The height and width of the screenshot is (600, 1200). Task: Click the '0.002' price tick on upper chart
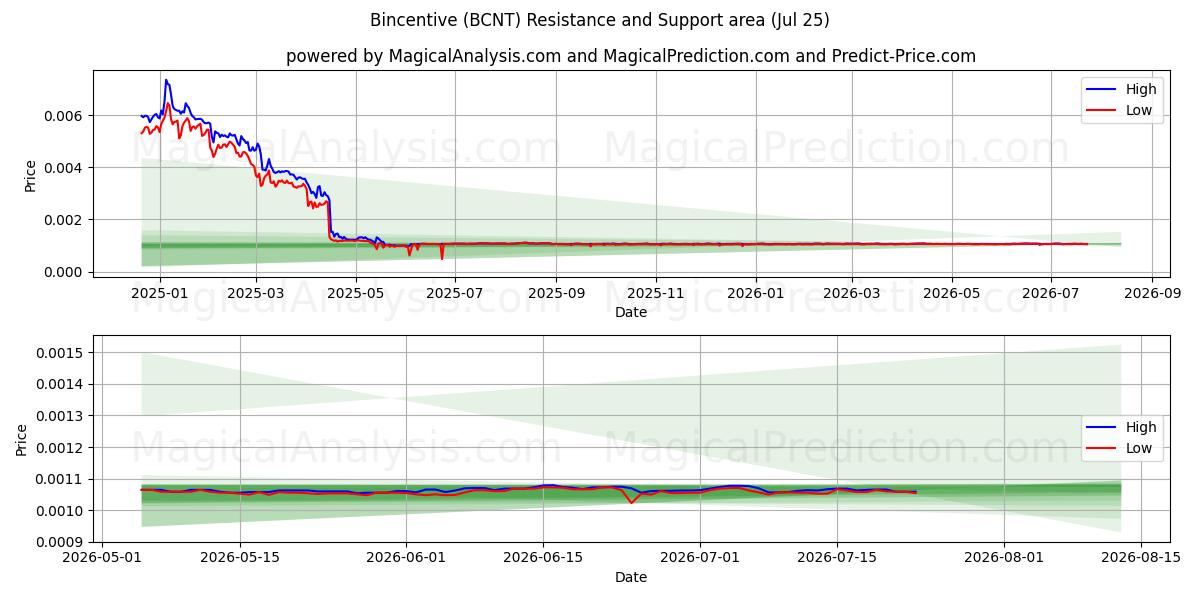point(66,220)
